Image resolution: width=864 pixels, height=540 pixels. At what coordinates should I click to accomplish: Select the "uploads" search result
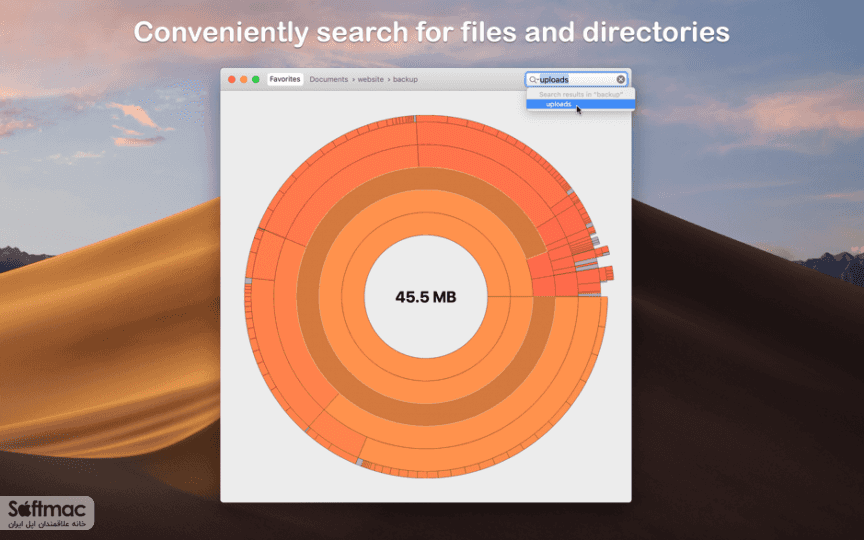tap(580, 104)
